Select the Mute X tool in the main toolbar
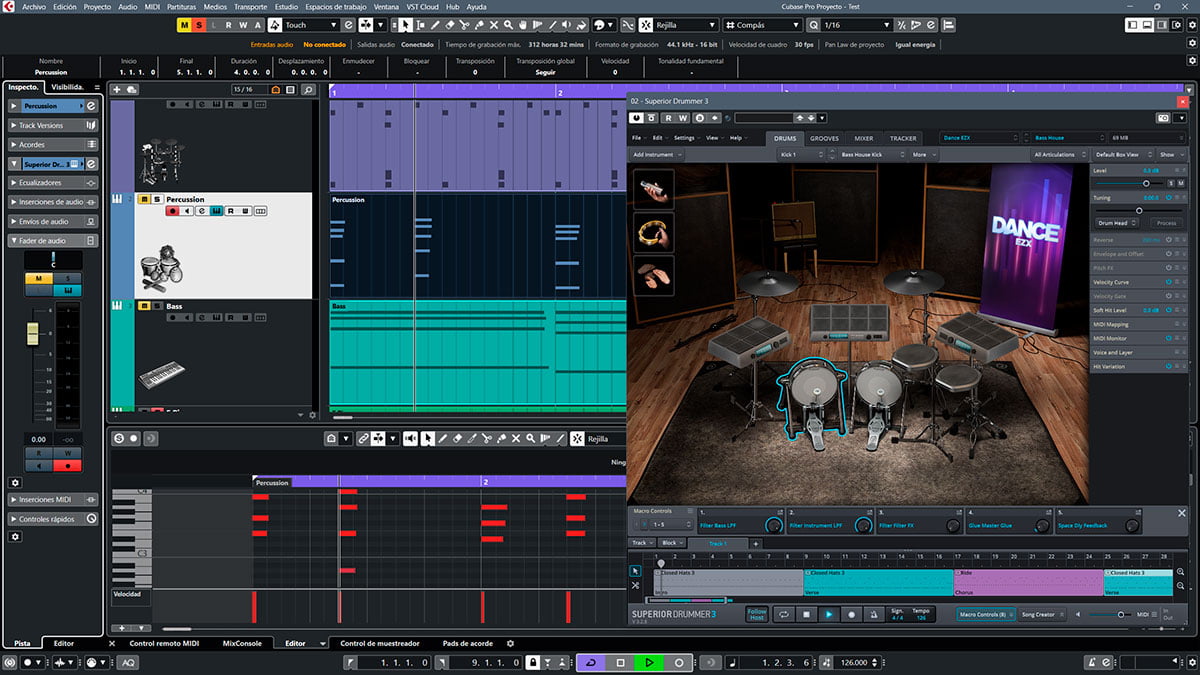1200x675 pixels. (494, 24)
